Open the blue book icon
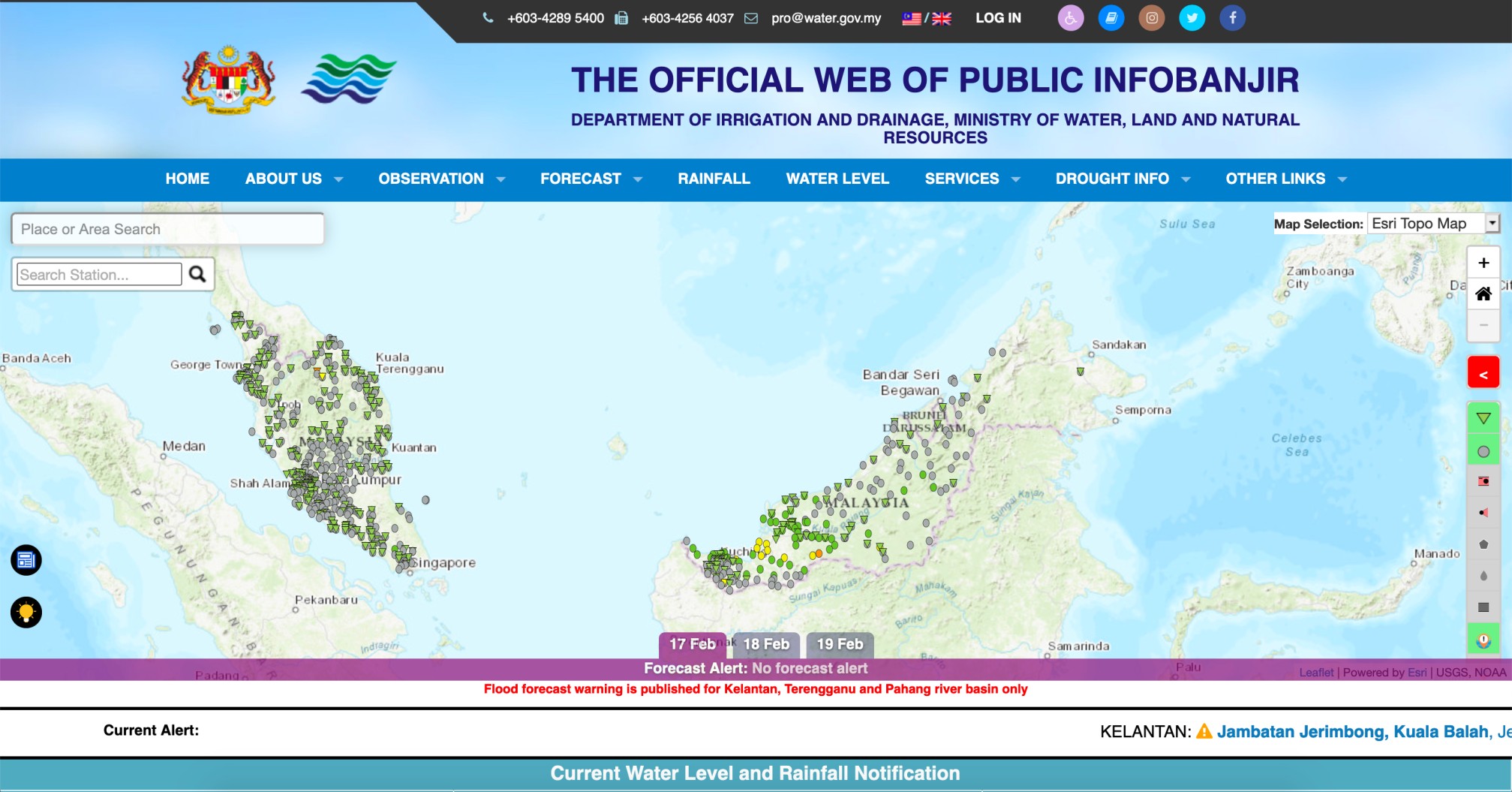1512x792 pixels. pos(1111,18)
